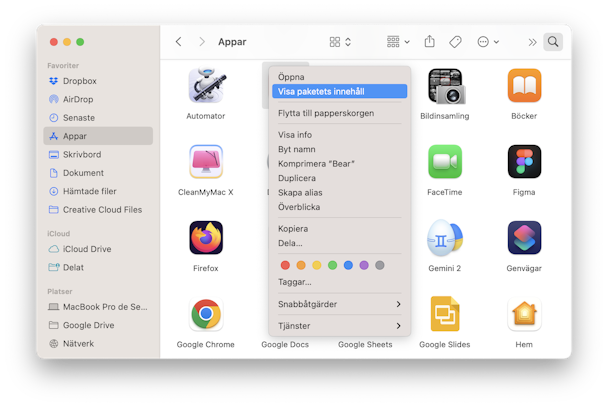Expand the Snabbåtgärder submenu
This screenshot has height=407, width=608.
(339, 304)
